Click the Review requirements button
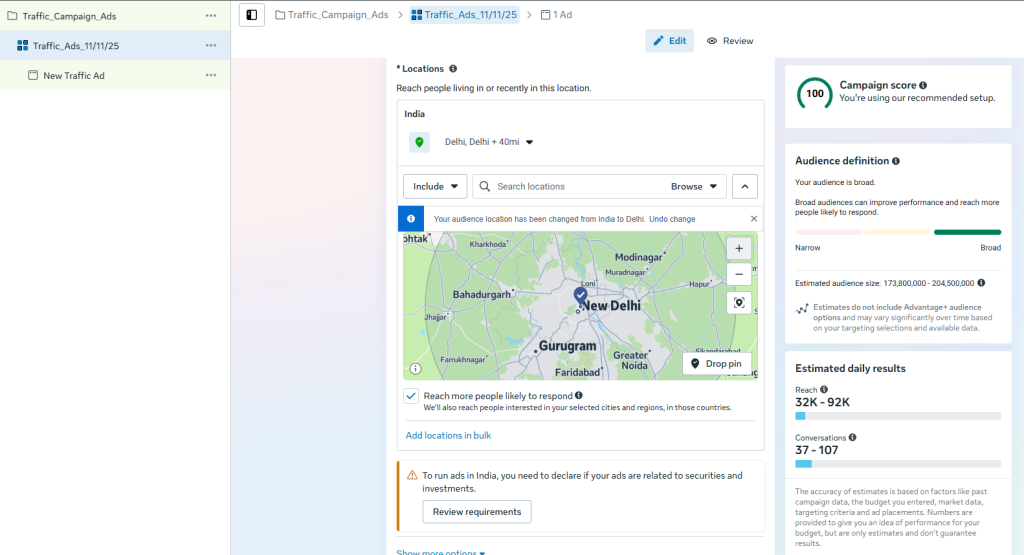The width and height of the screenshot is (1024, 555). pos(477,512)
